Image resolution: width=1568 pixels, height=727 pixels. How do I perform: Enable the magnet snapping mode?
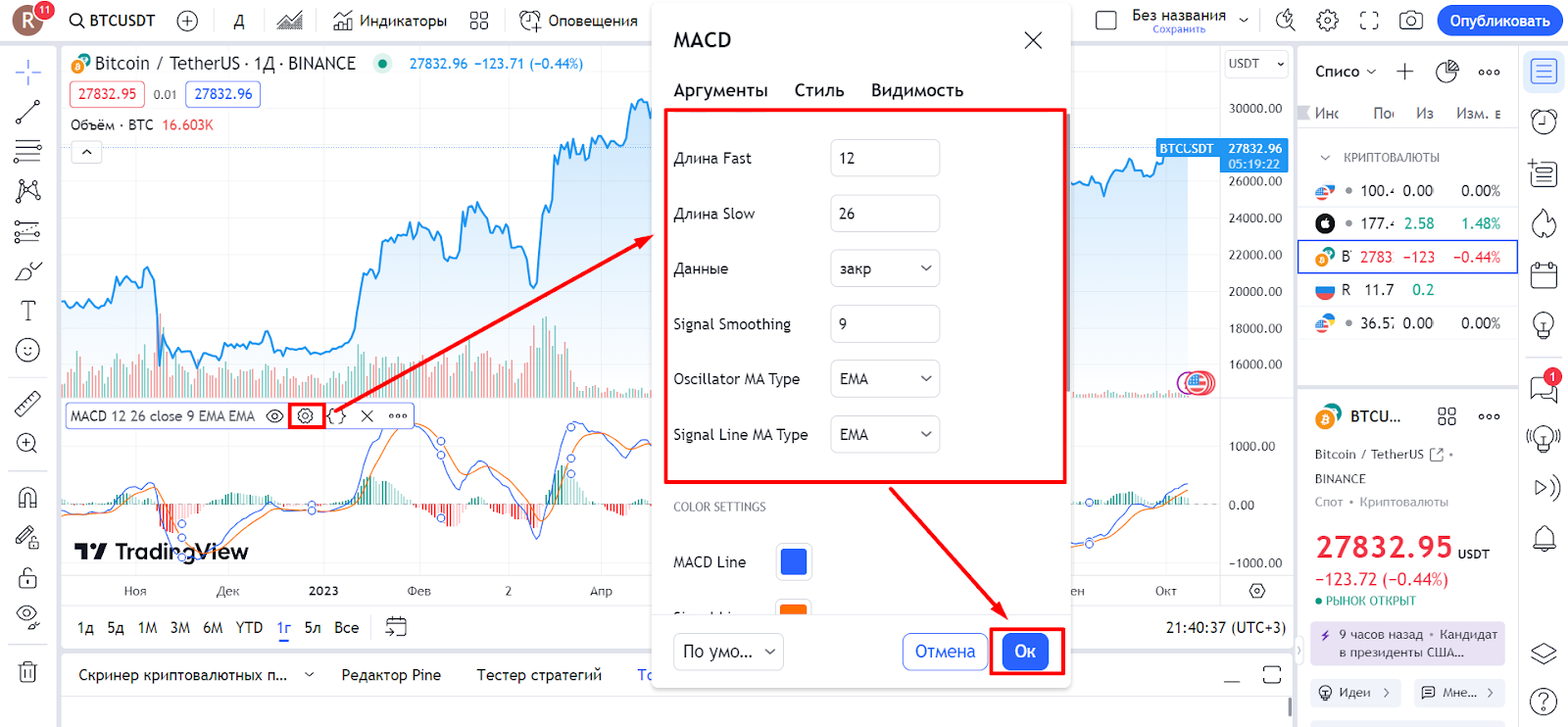tap(27, 498)
